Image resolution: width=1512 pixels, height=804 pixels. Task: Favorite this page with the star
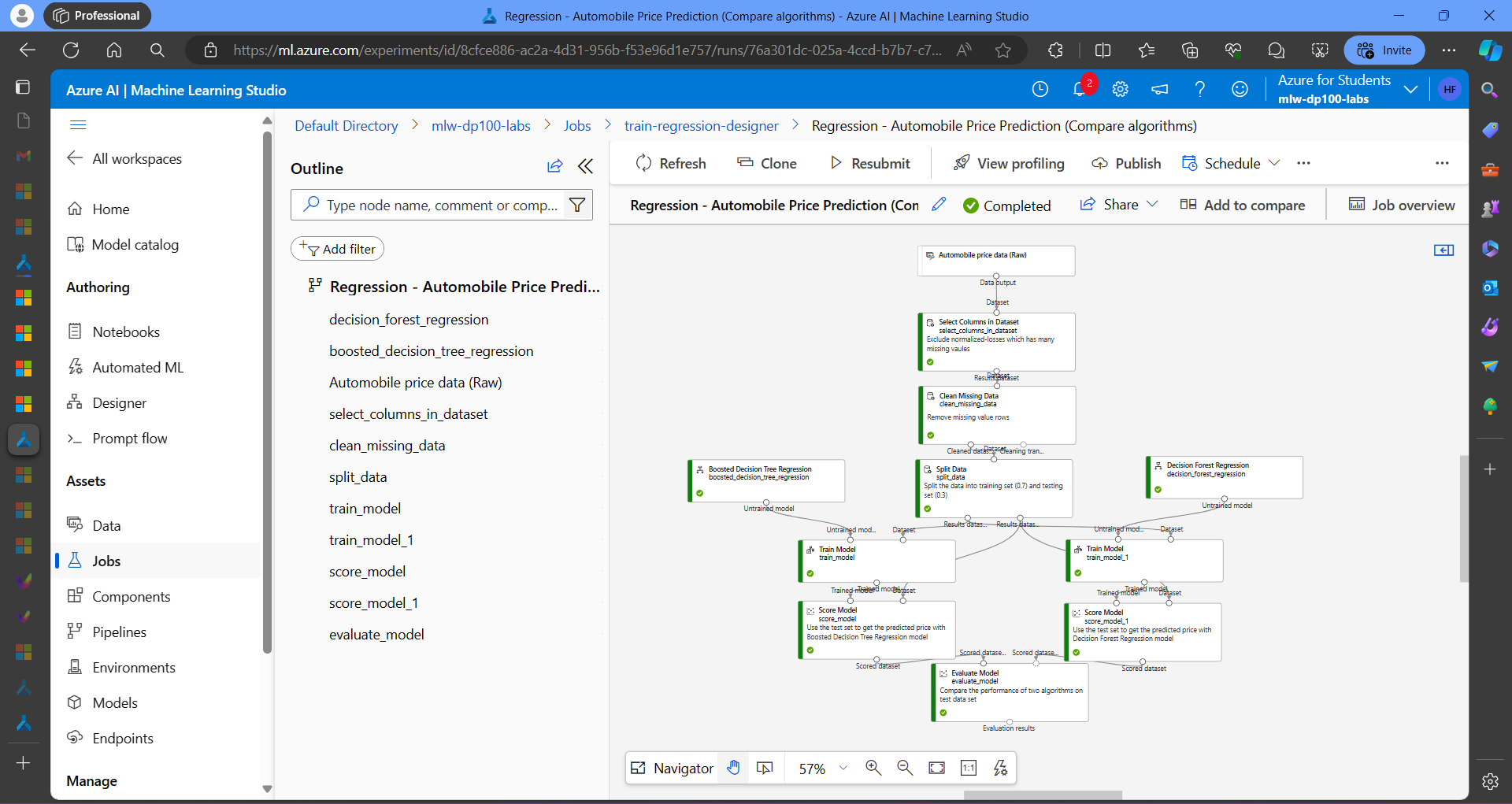click(x=1002, y=50)
